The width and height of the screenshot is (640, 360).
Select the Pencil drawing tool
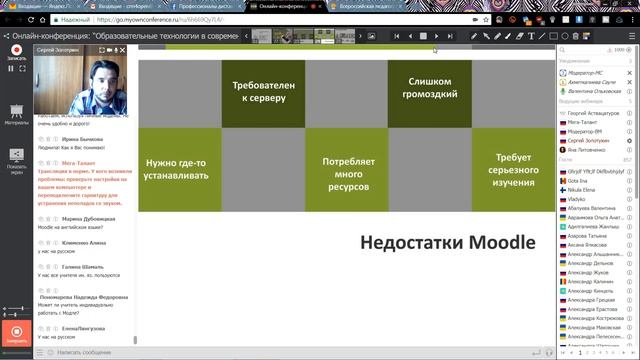pos(473,36)
